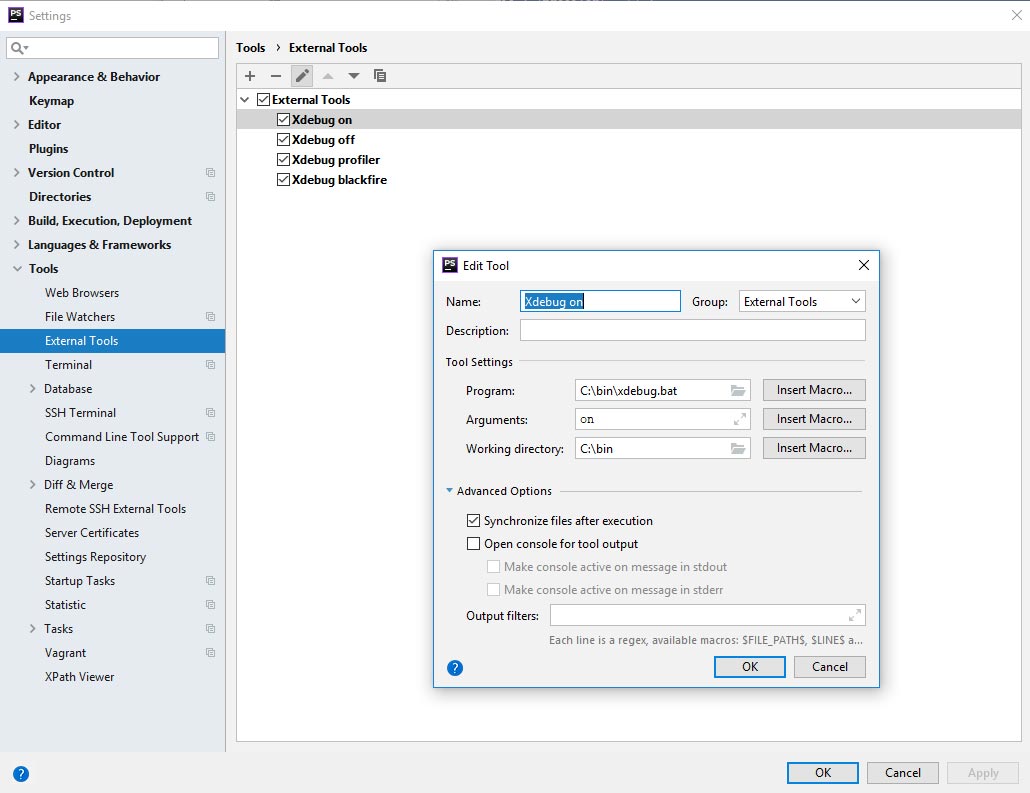This screenshot has width=1030, height=793.
Task: Uncheck Xdebug profiler tool
Action: coord(283,160)
